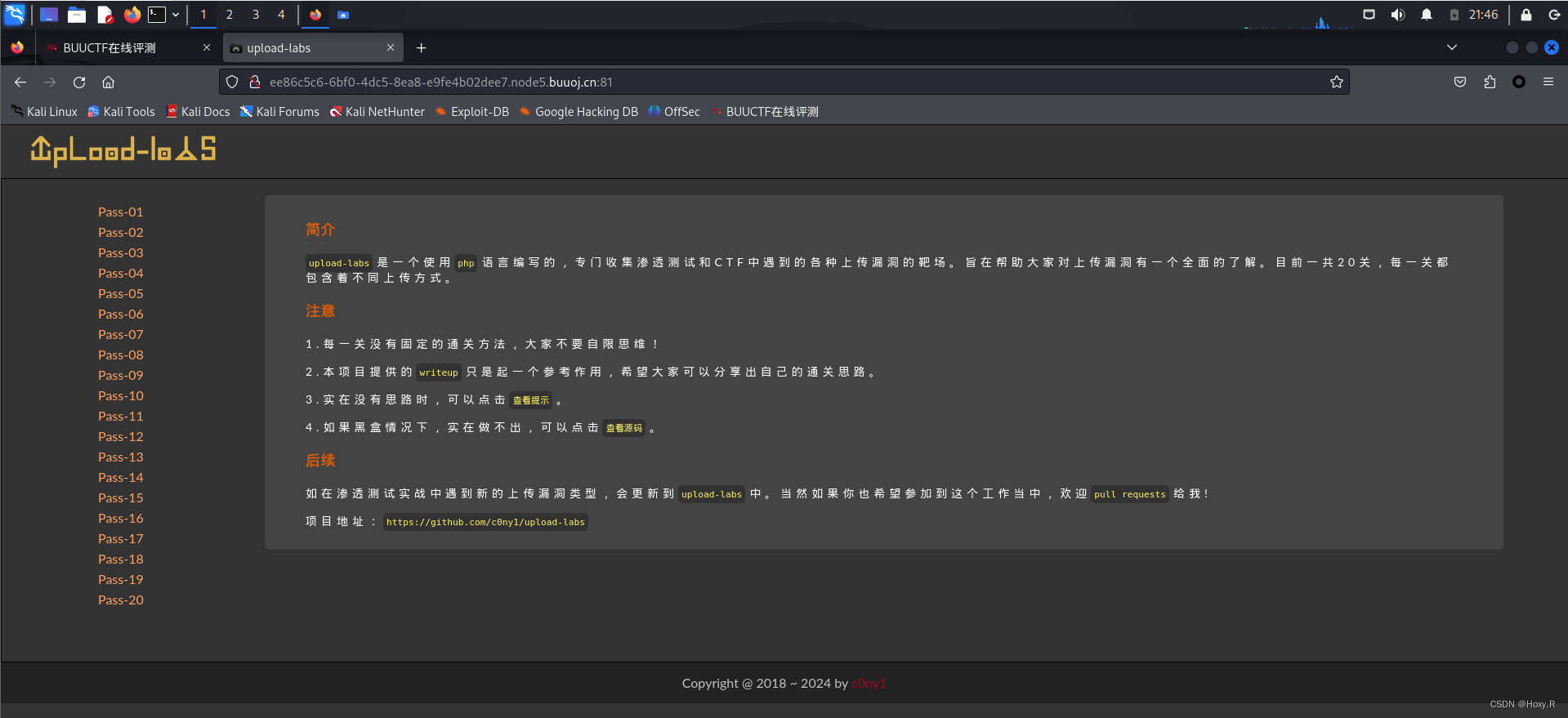The width and height of the screenshot is (1568, 718).
Task: Switch to workspace 2
Action: (230, 15)
